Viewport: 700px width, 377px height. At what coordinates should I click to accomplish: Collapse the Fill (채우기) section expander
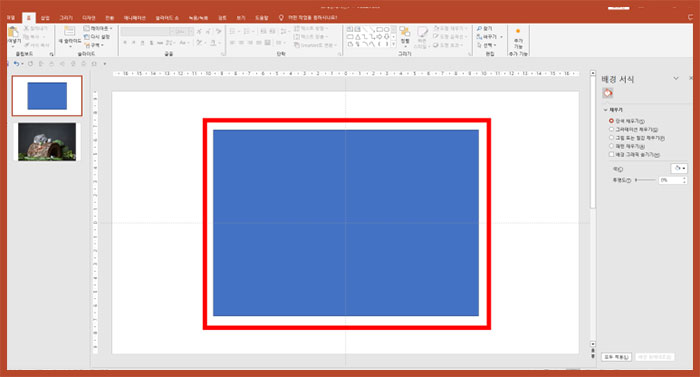click(605, 109)
